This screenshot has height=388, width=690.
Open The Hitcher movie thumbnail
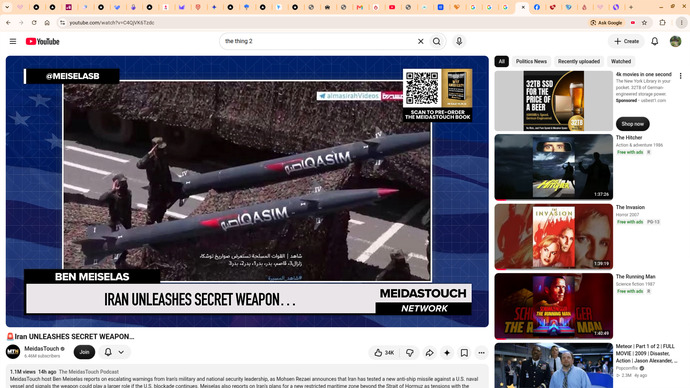[554, 167]
